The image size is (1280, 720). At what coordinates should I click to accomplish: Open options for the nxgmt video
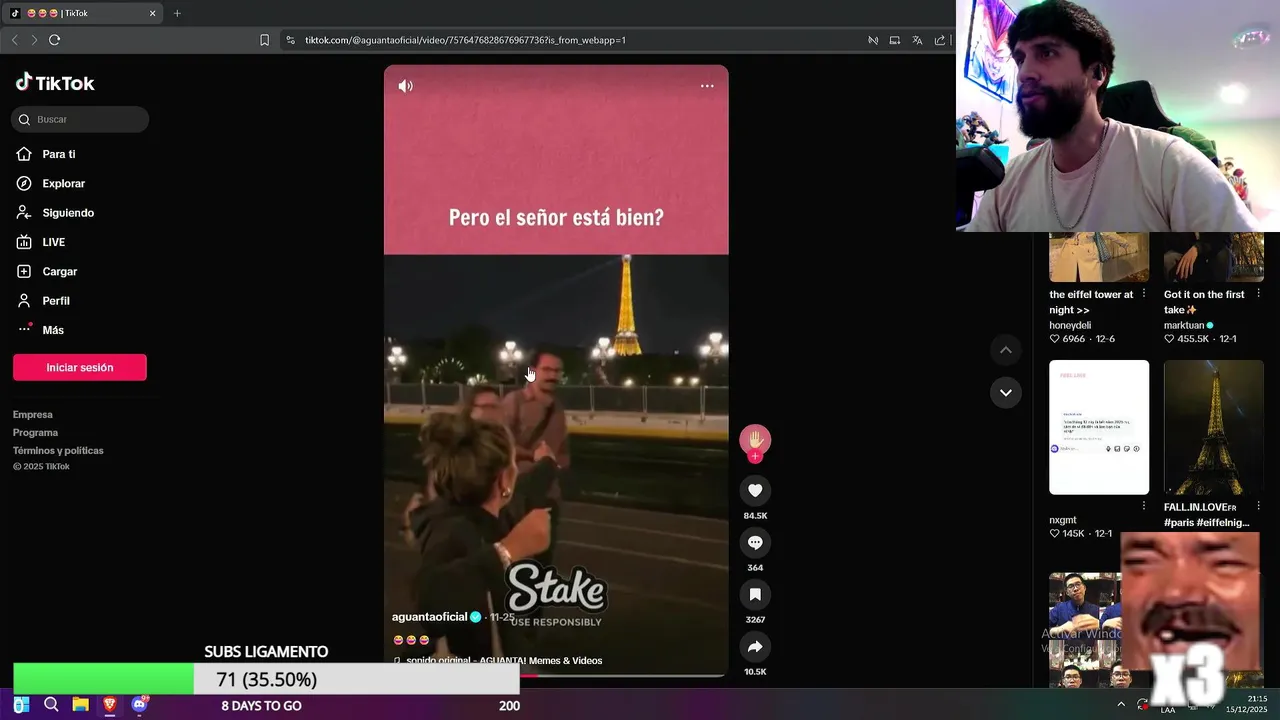1144,506
